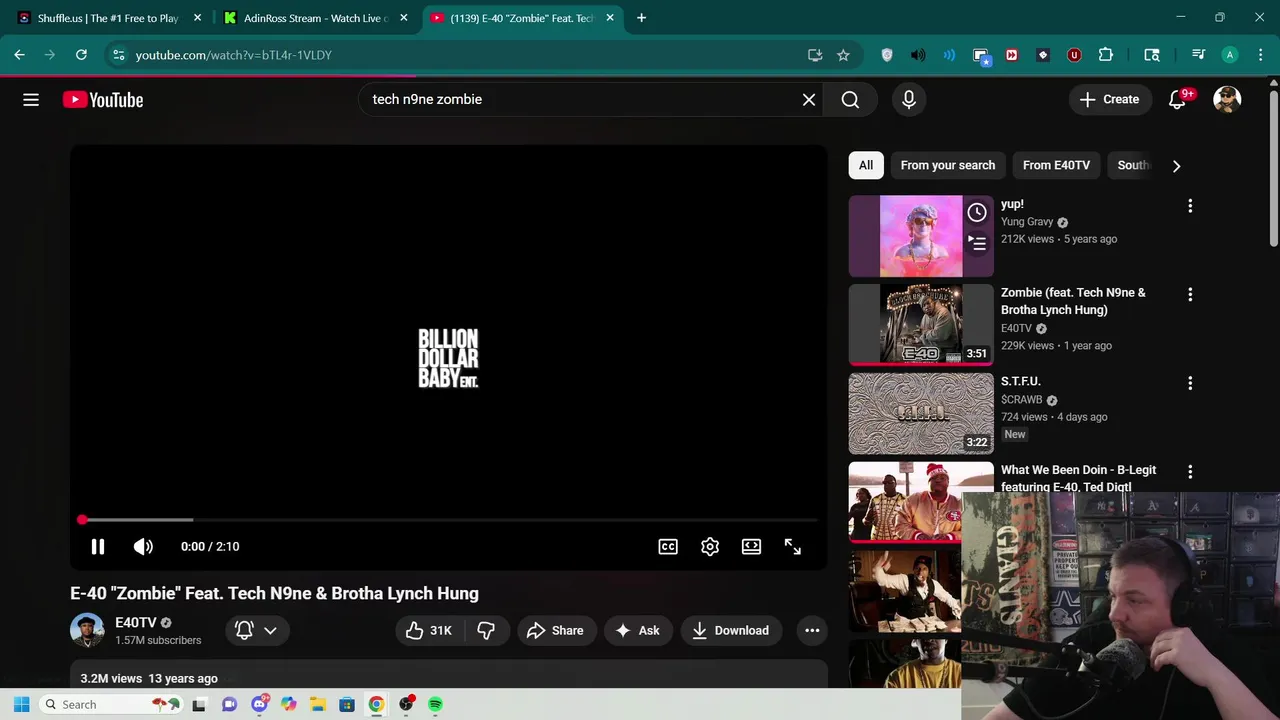Open E40TV channel name under video
Screen dimensions: 1280x720
[x=136, y=623]
